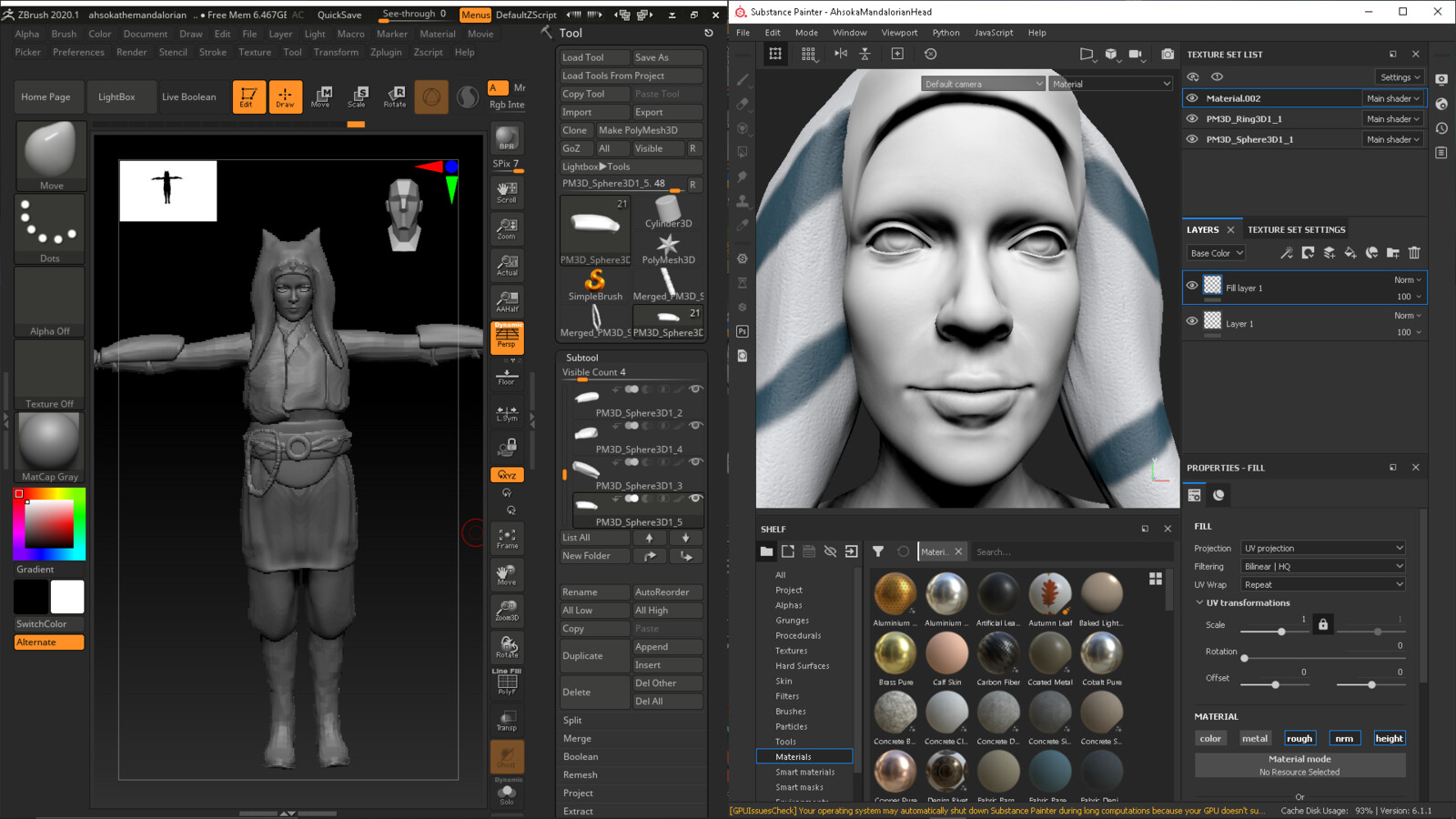
Task: Open the ZBrush Zplugin menu
Action: coord(386,52)
